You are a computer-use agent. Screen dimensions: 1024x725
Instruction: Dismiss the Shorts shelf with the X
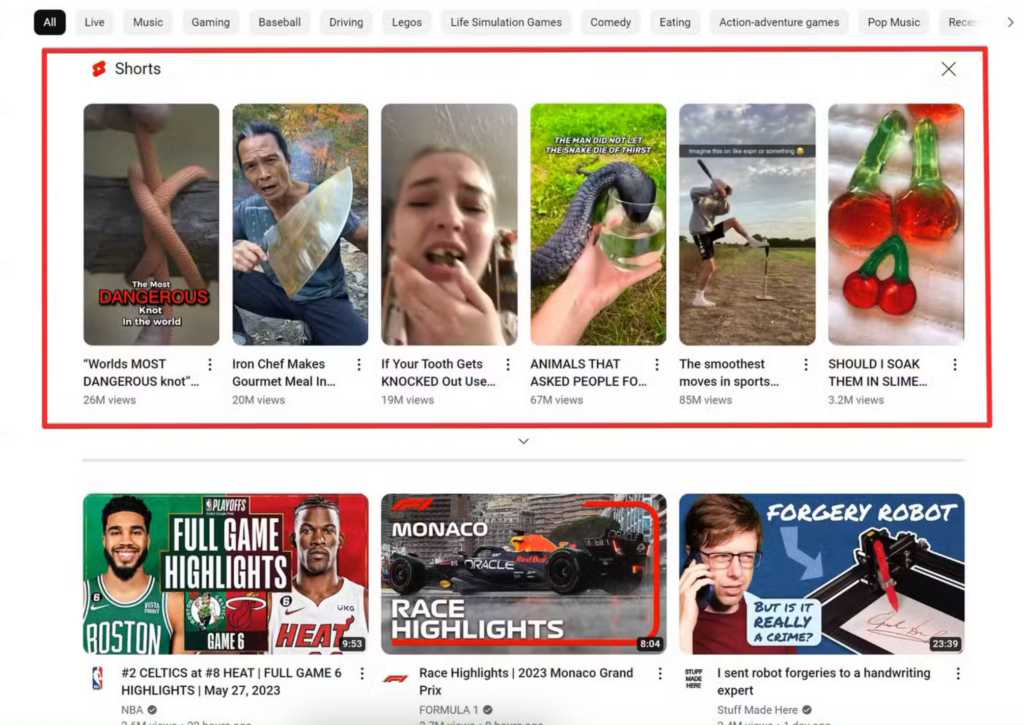click(x=948, y=68)
